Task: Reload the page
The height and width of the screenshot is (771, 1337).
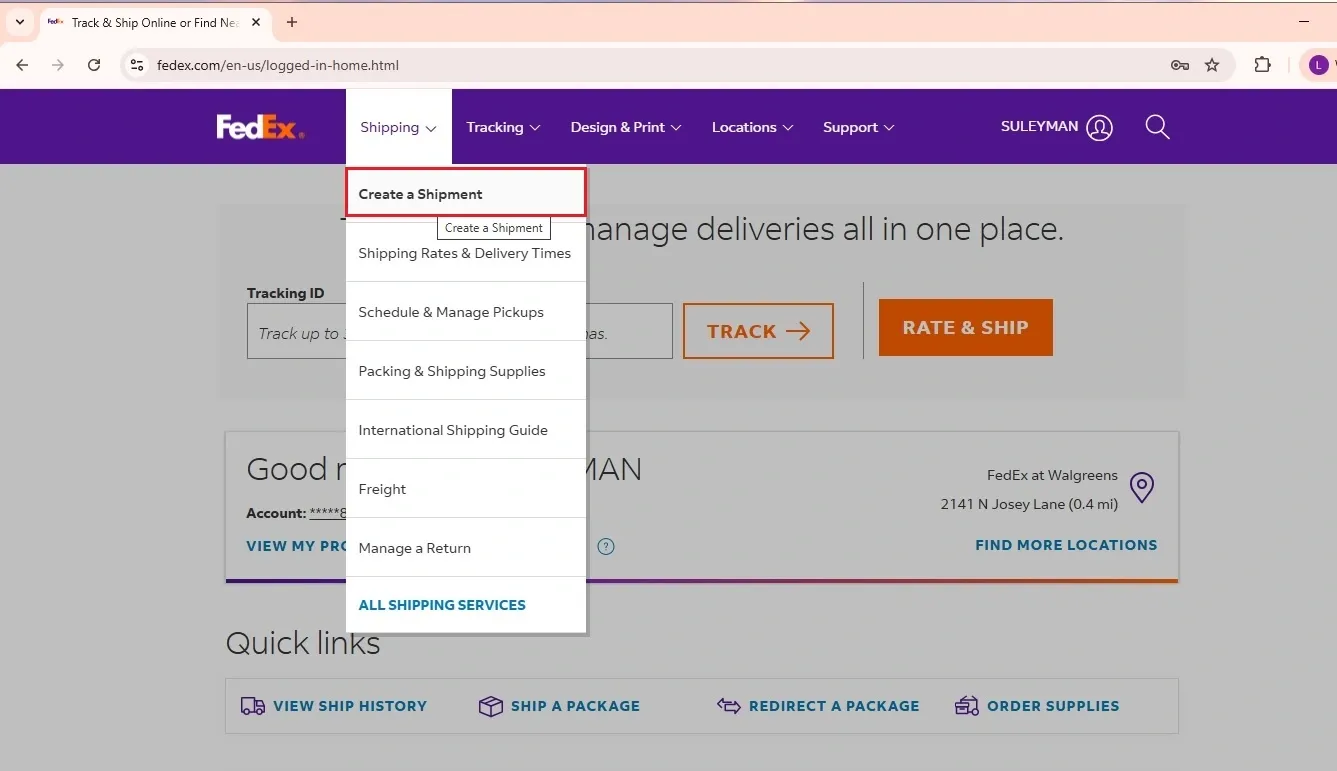Action: (x=94, y=65)
